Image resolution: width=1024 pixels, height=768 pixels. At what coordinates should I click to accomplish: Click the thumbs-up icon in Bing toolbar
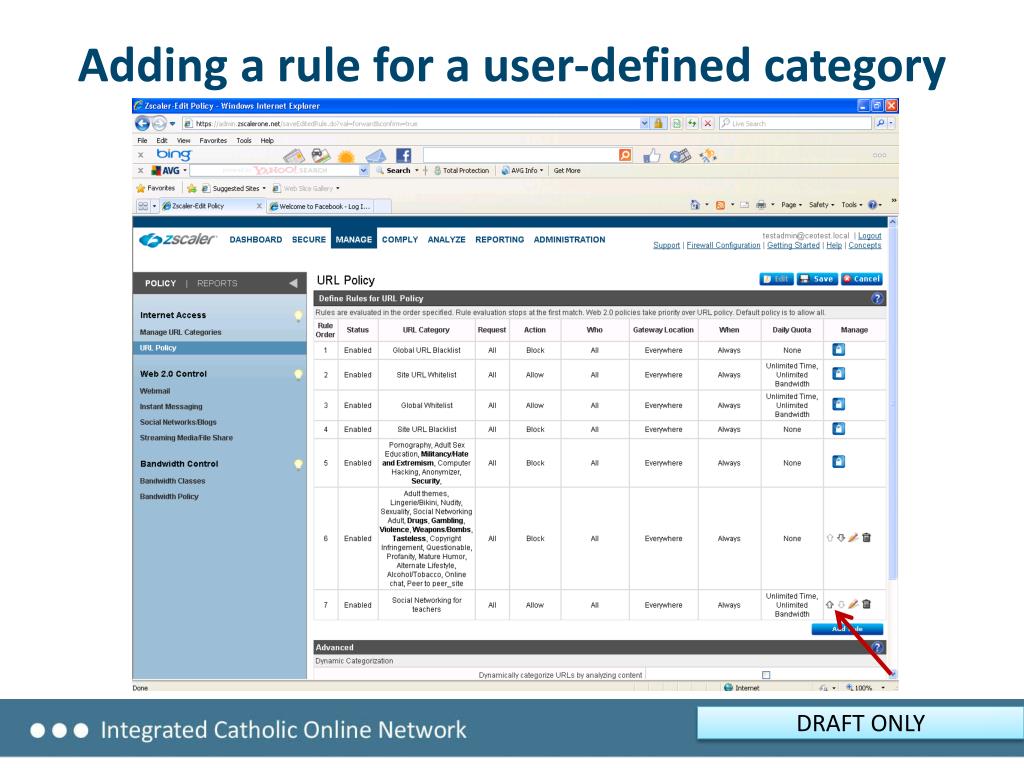[x=651, y=155]
